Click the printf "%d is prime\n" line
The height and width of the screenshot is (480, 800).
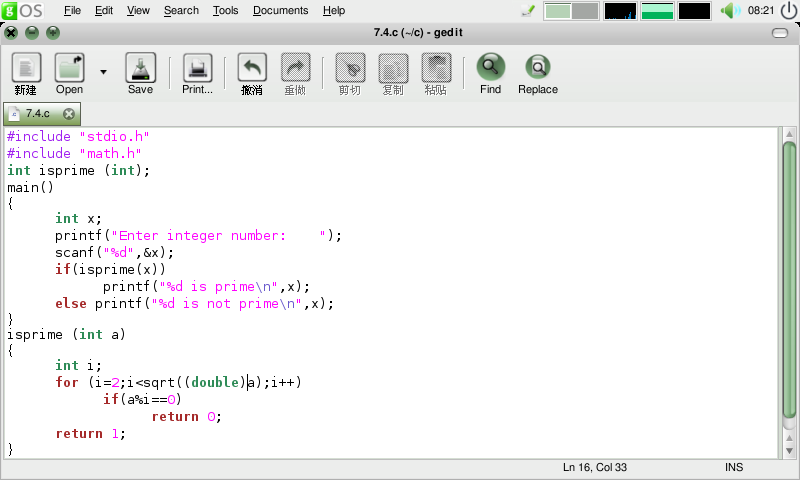[x=206, y=287]
